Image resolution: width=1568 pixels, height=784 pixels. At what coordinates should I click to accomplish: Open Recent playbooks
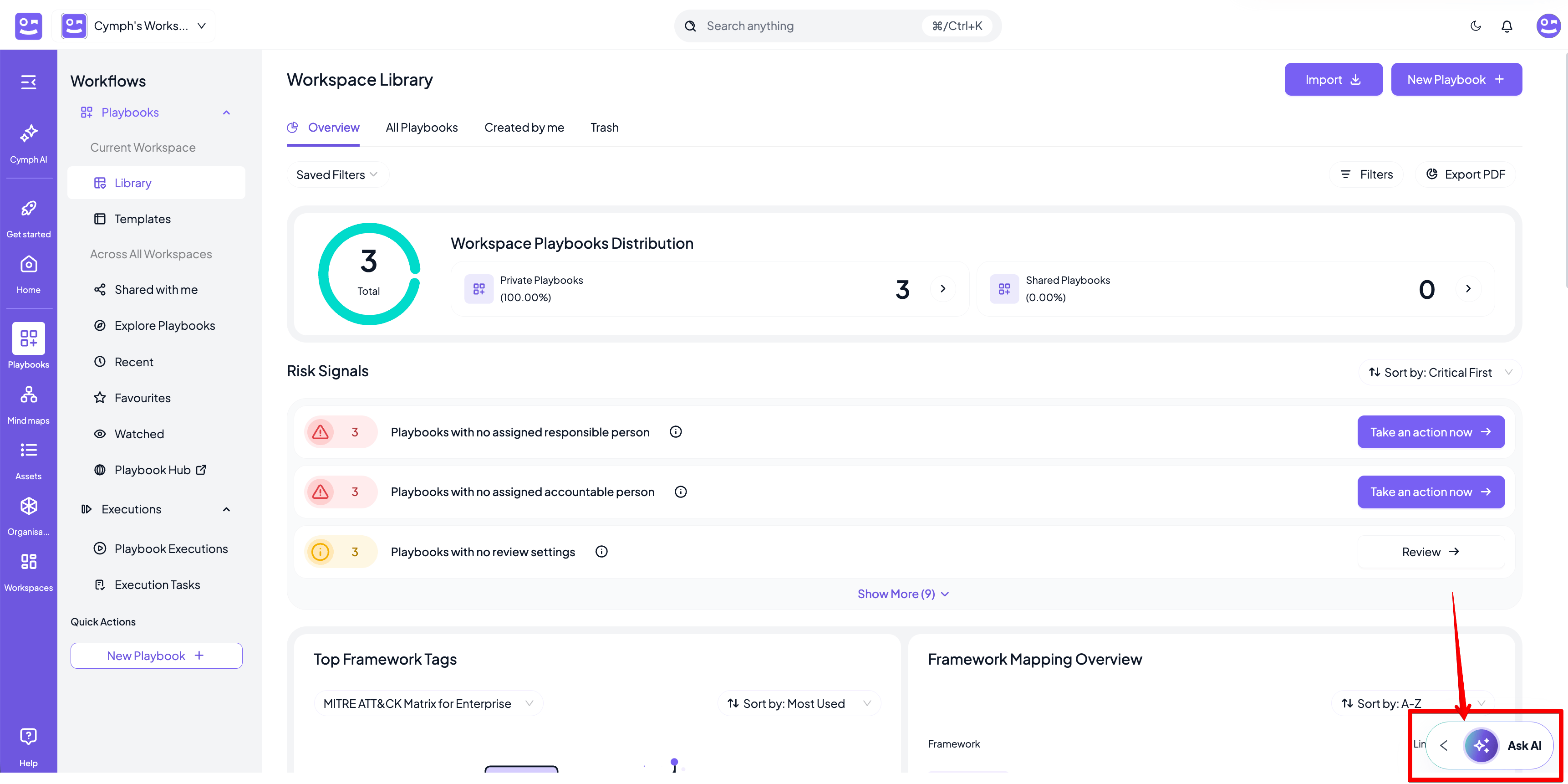click(123, 362)
